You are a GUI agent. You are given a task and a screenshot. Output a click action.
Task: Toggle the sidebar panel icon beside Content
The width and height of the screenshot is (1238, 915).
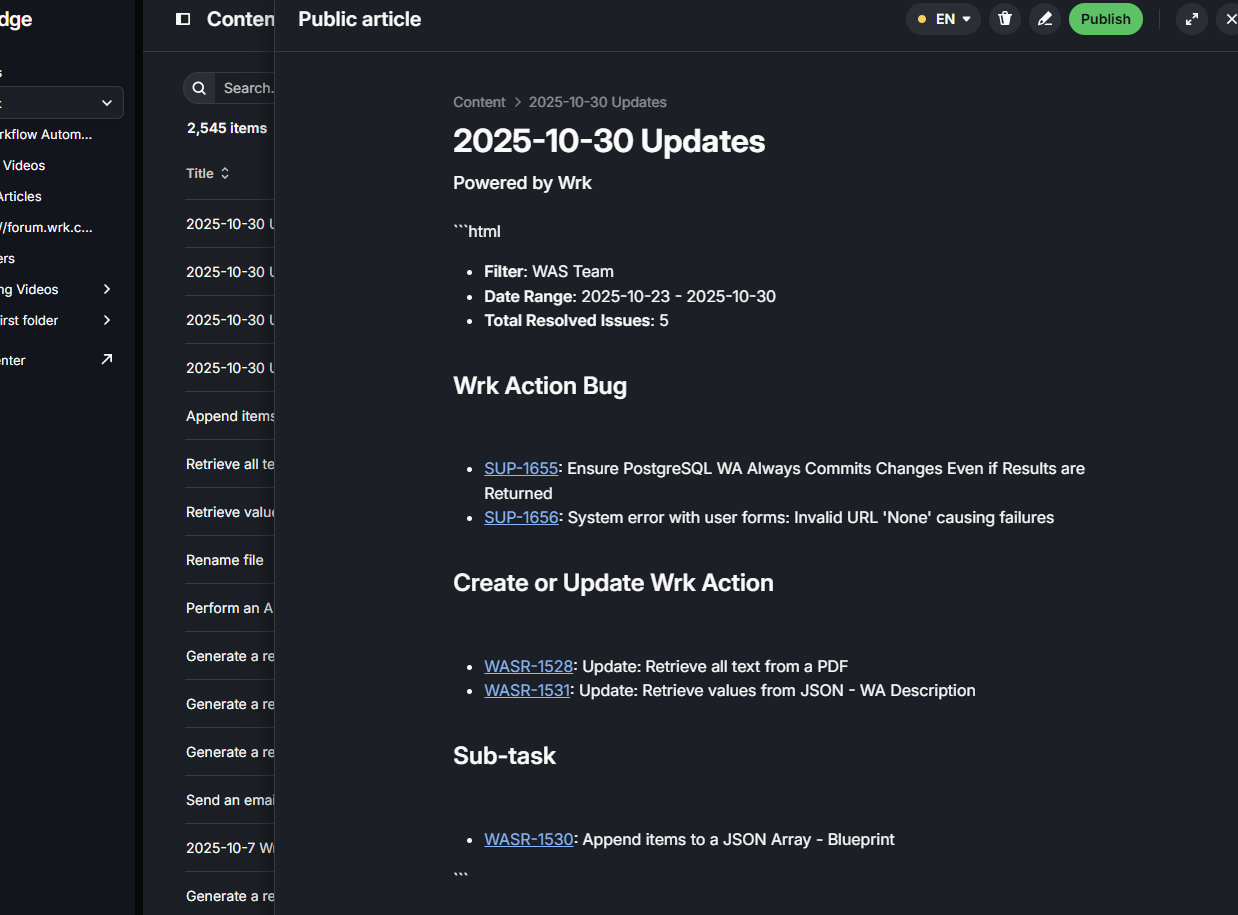183,19
